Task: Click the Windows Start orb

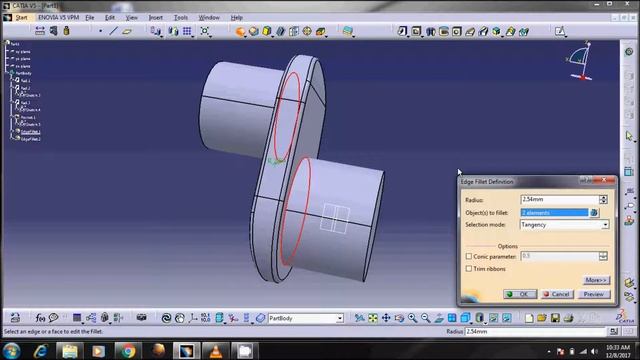Action: (11, 351)
